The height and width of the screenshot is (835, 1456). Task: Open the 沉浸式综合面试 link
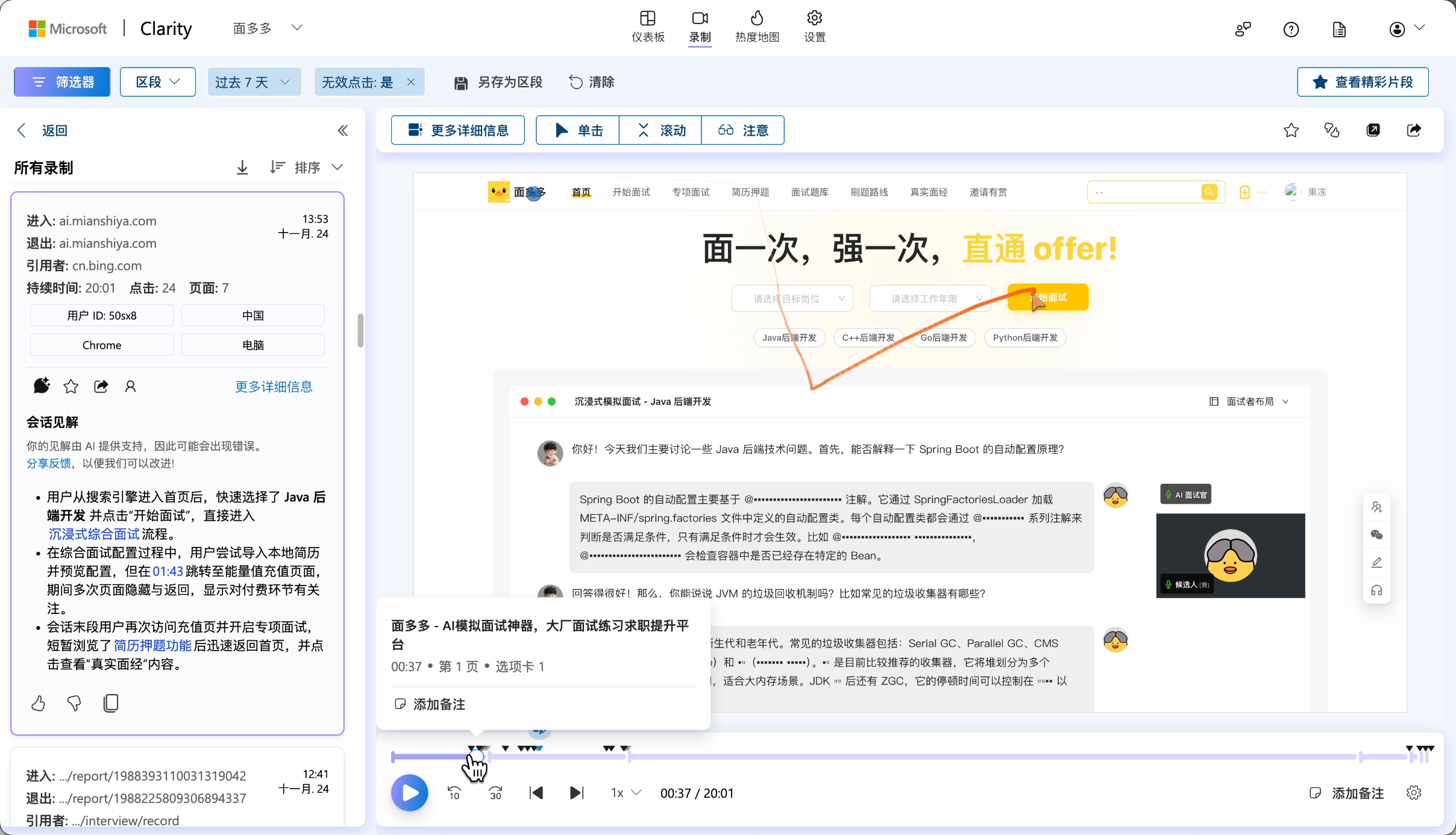click(x=93, y=534)
